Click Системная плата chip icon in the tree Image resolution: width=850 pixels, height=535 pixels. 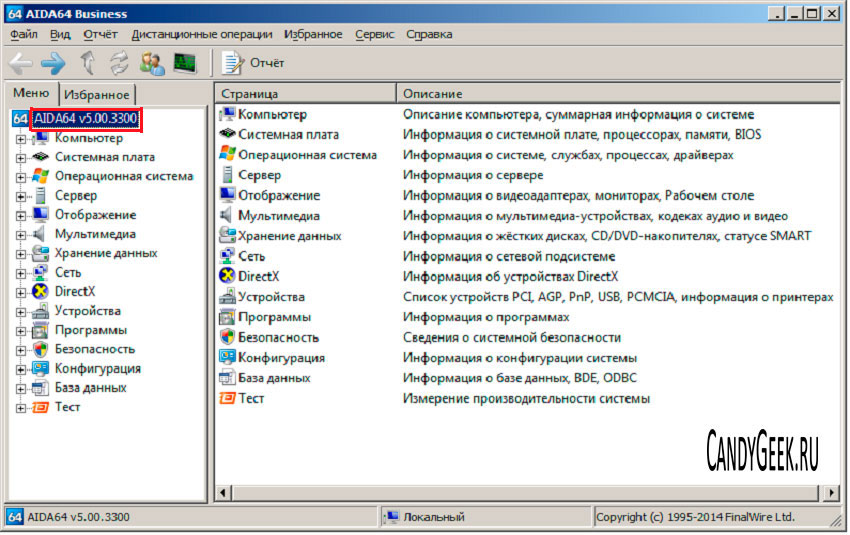40,157
